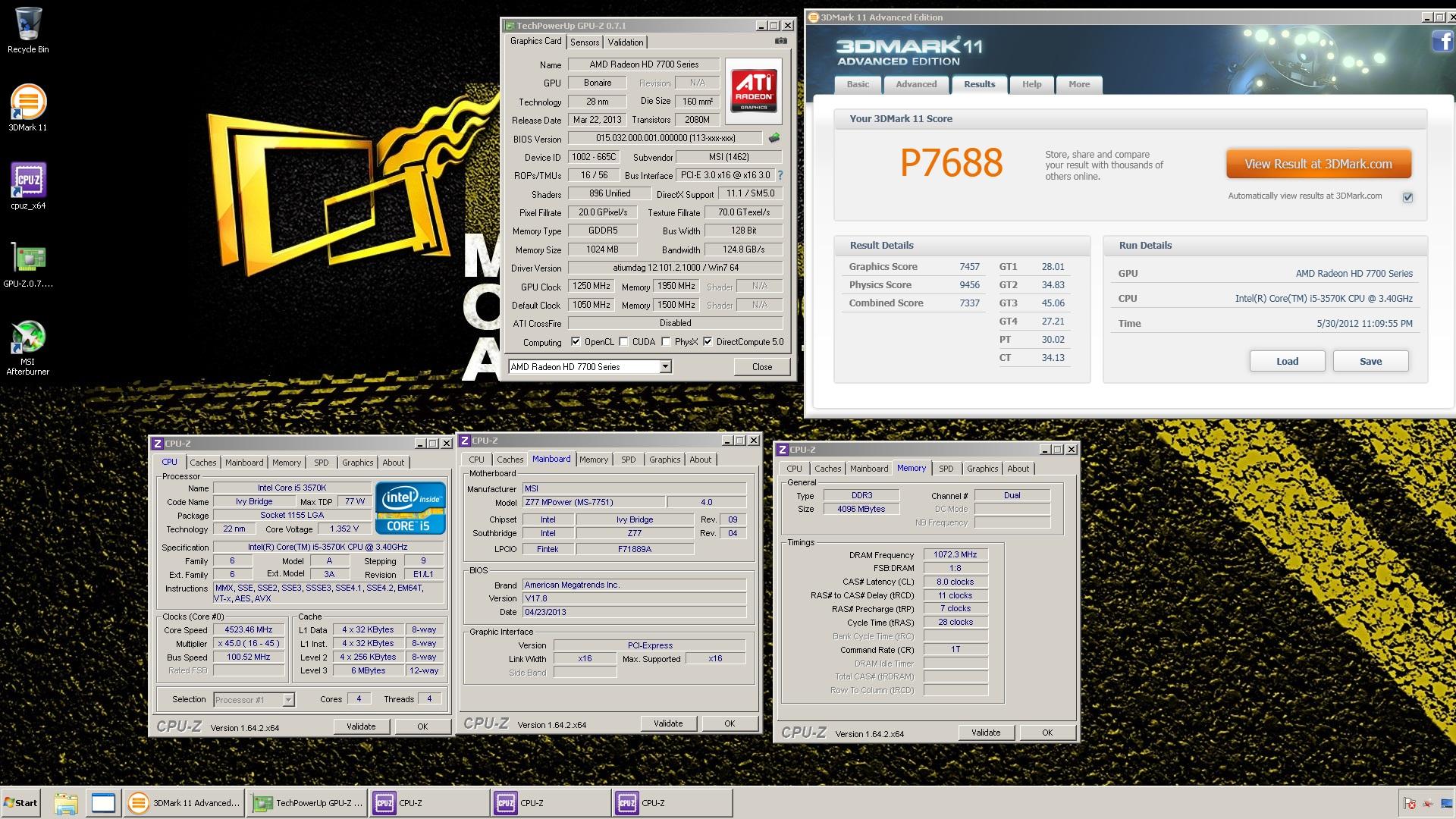Screen dimensions: 1456x819
Task: Open the Basic tab in 3DMark 11
Action: click(858, 84)
